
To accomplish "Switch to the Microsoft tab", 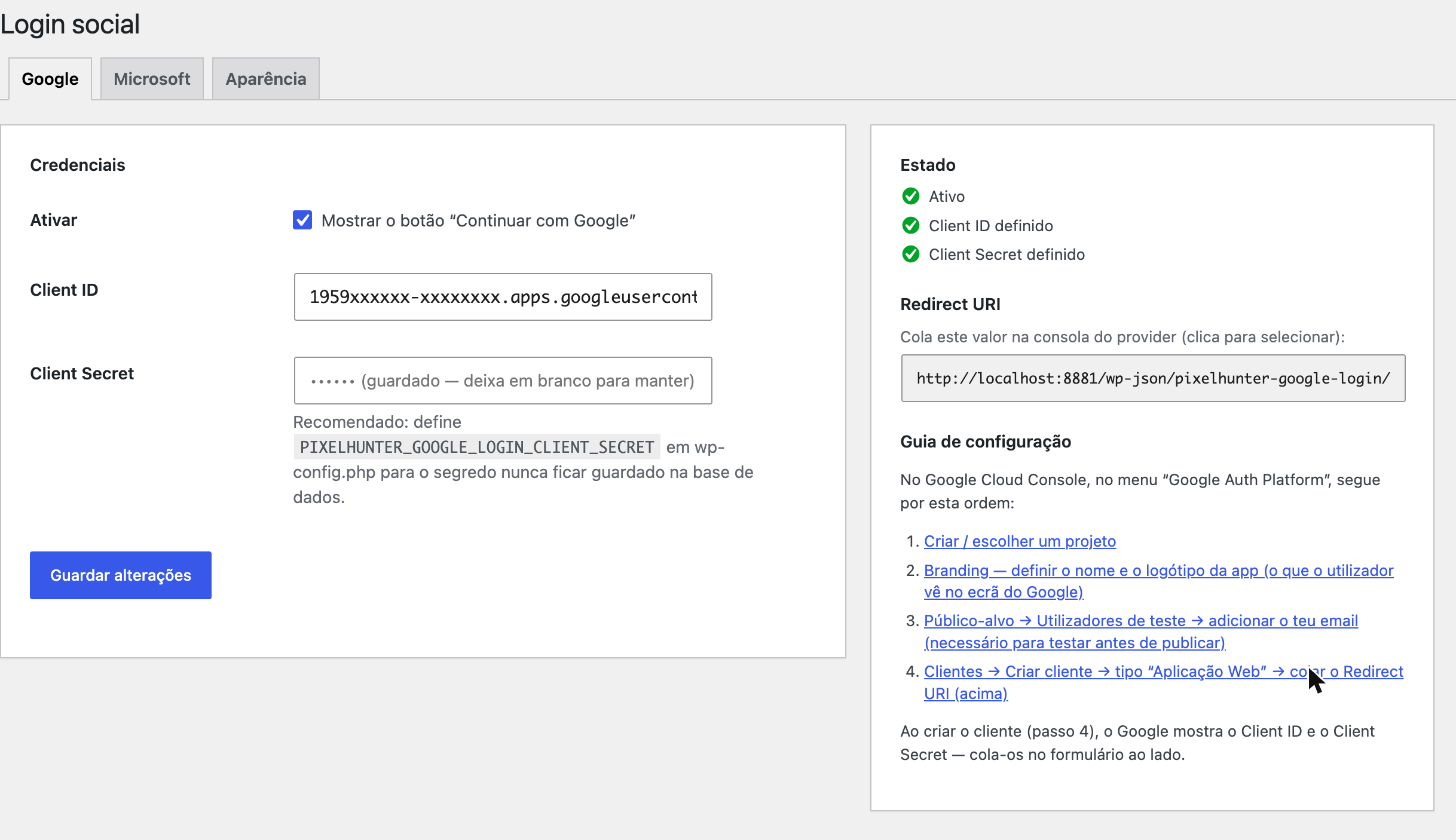I will point(152,79).
